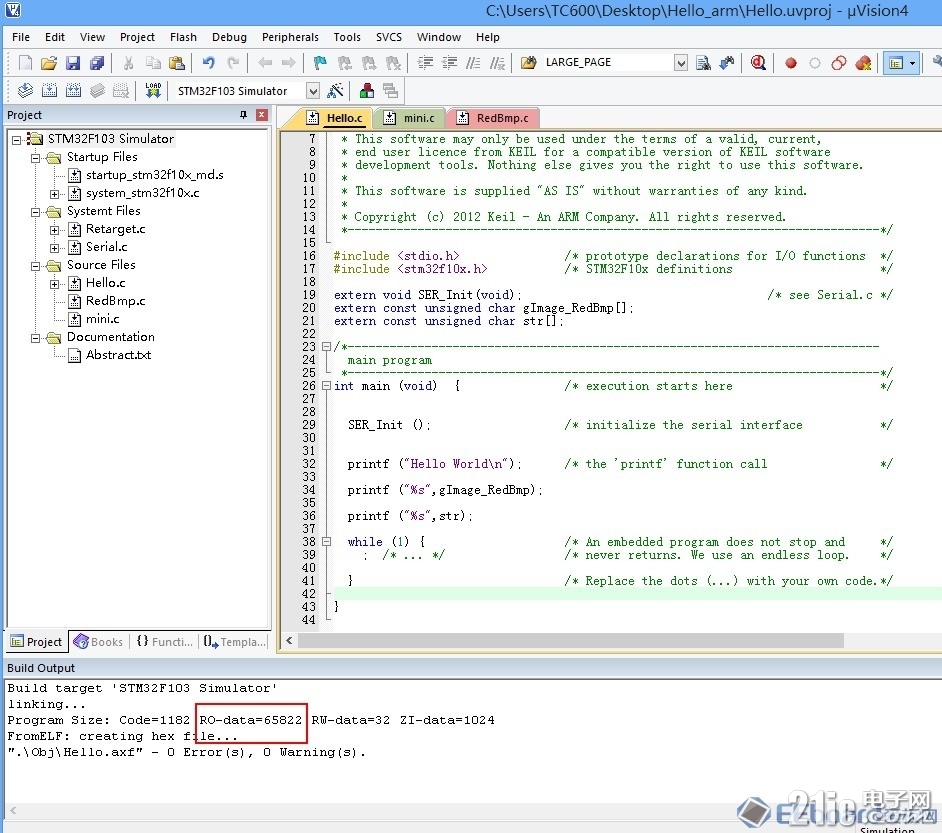This screenshot has width=942, height=833.
Task: Click inside the LARGE_PAGE search field
Action: [607, 62]
